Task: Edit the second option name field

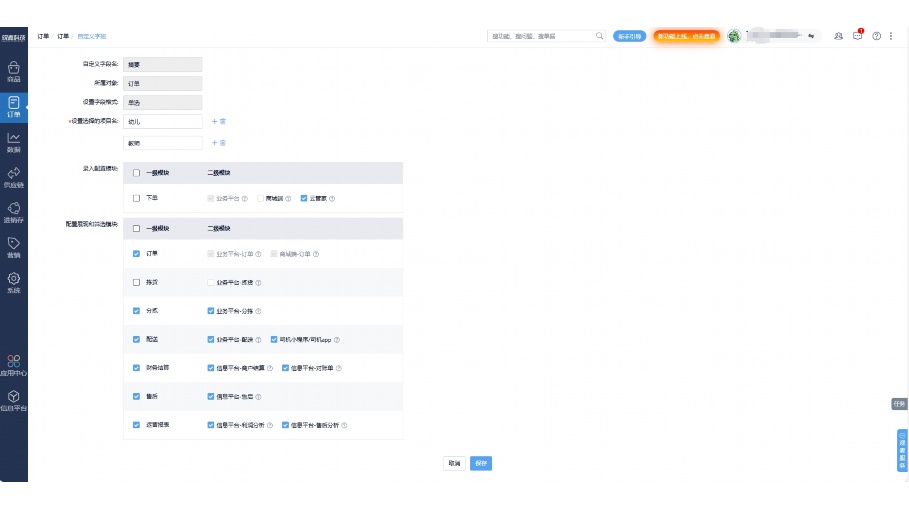Action: click(163, 143)
